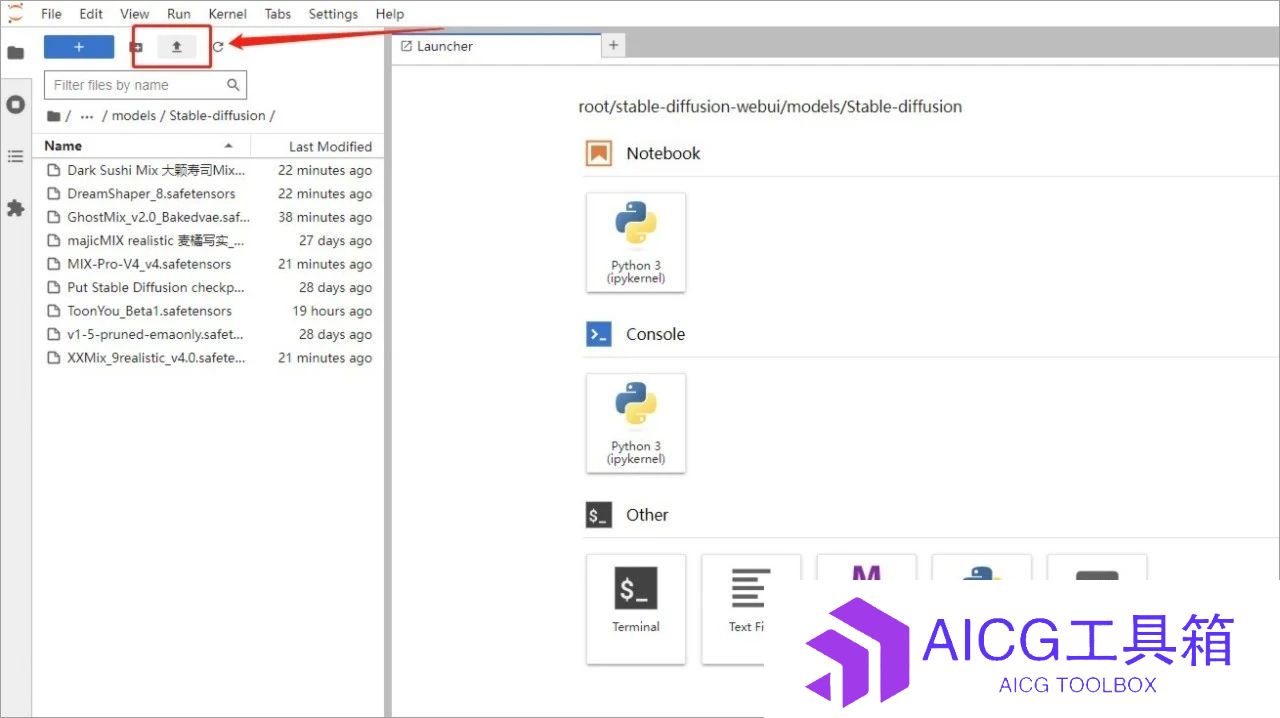Click the Upload Files icon

177,47
